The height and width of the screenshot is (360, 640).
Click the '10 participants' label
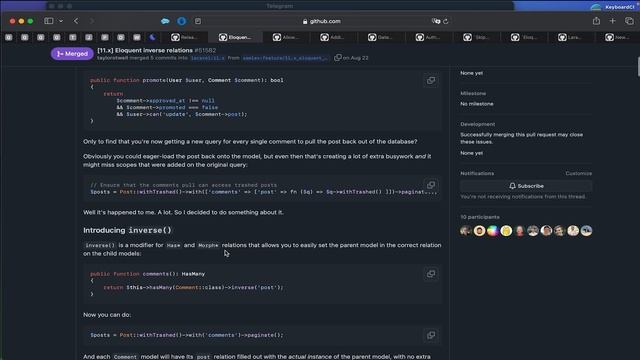[480, 217]
